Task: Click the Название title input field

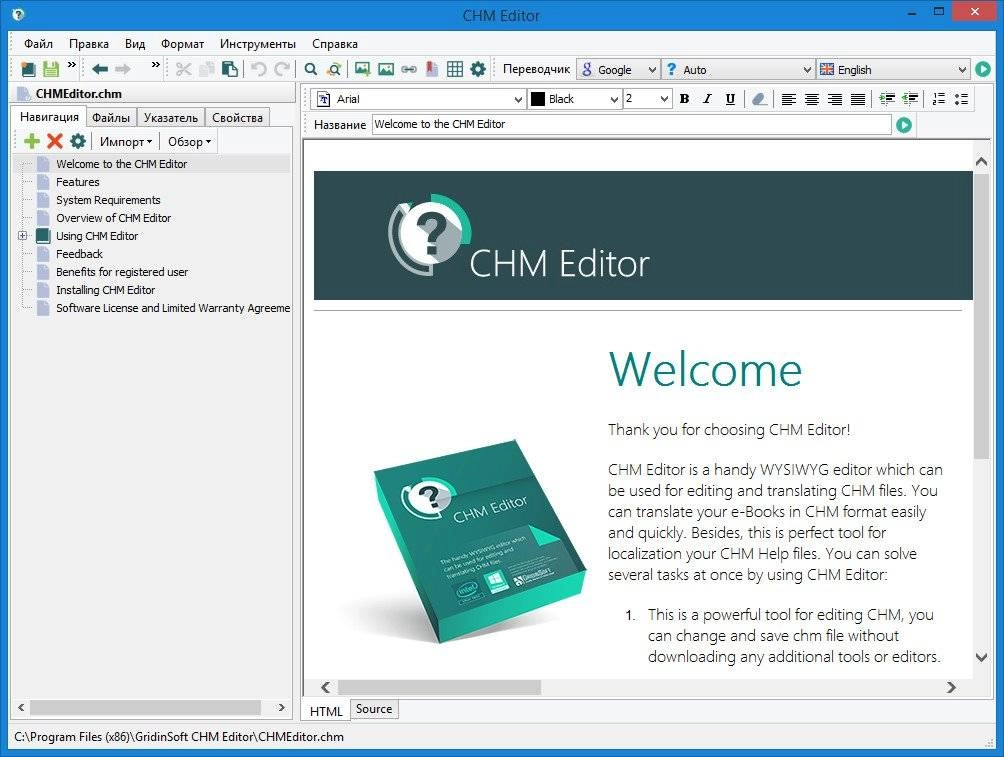Action: click(x=632, y=124)
